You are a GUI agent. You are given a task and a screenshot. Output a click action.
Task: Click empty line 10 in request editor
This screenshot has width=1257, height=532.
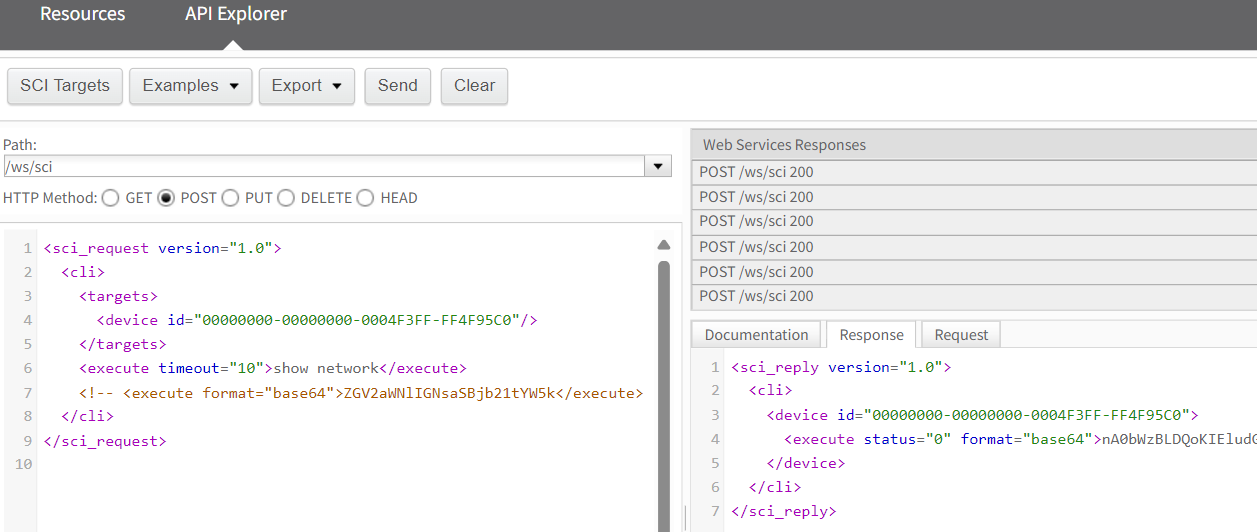[x=345, y=464]
